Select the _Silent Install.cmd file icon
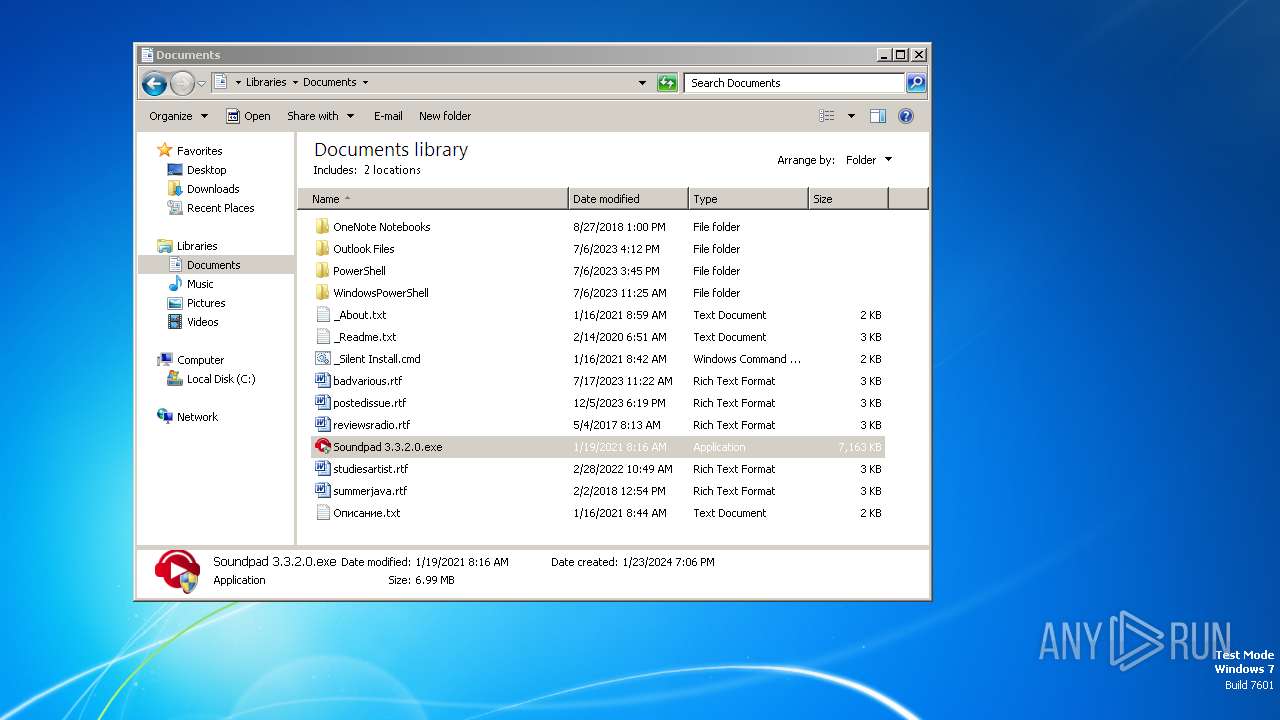 [322, 359]
